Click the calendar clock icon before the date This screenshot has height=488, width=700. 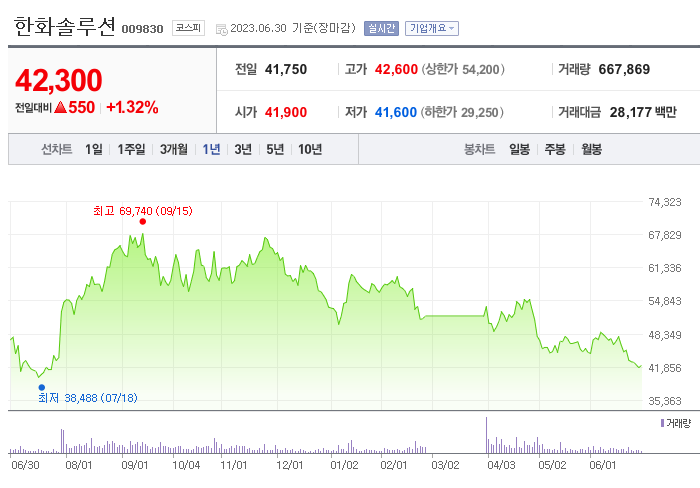coord(221,29)
